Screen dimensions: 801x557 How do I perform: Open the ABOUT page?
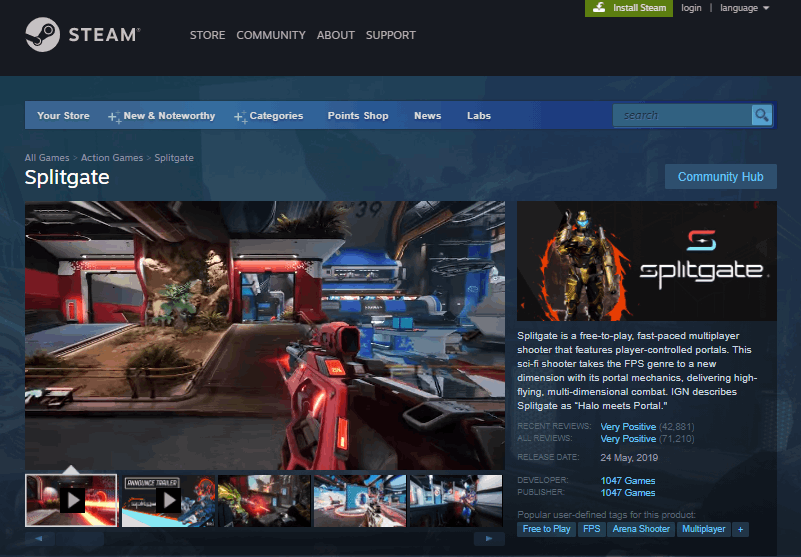coord(336,35)
